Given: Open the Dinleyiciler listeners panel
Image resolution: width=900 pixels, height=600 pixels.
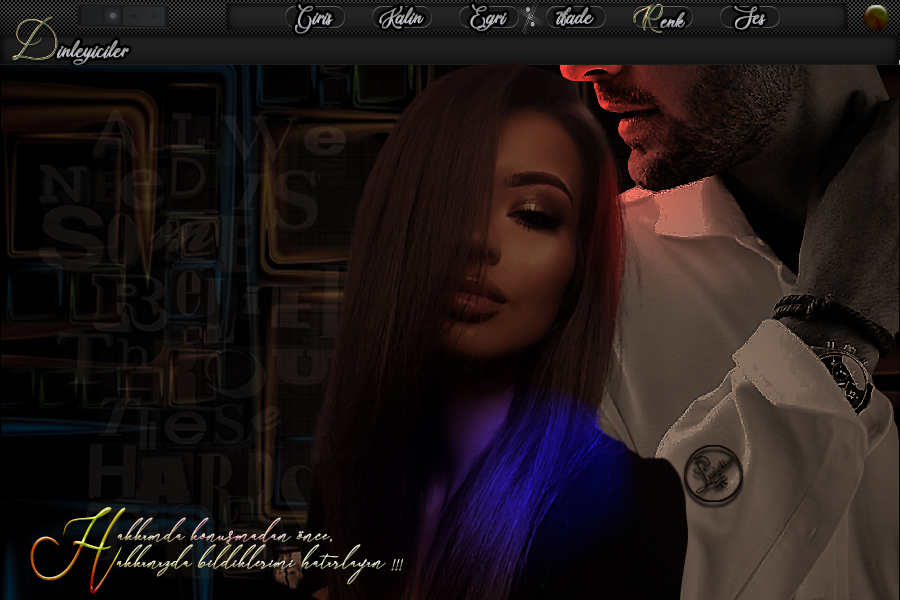Looking at the screenshot, I should [72, 50].
